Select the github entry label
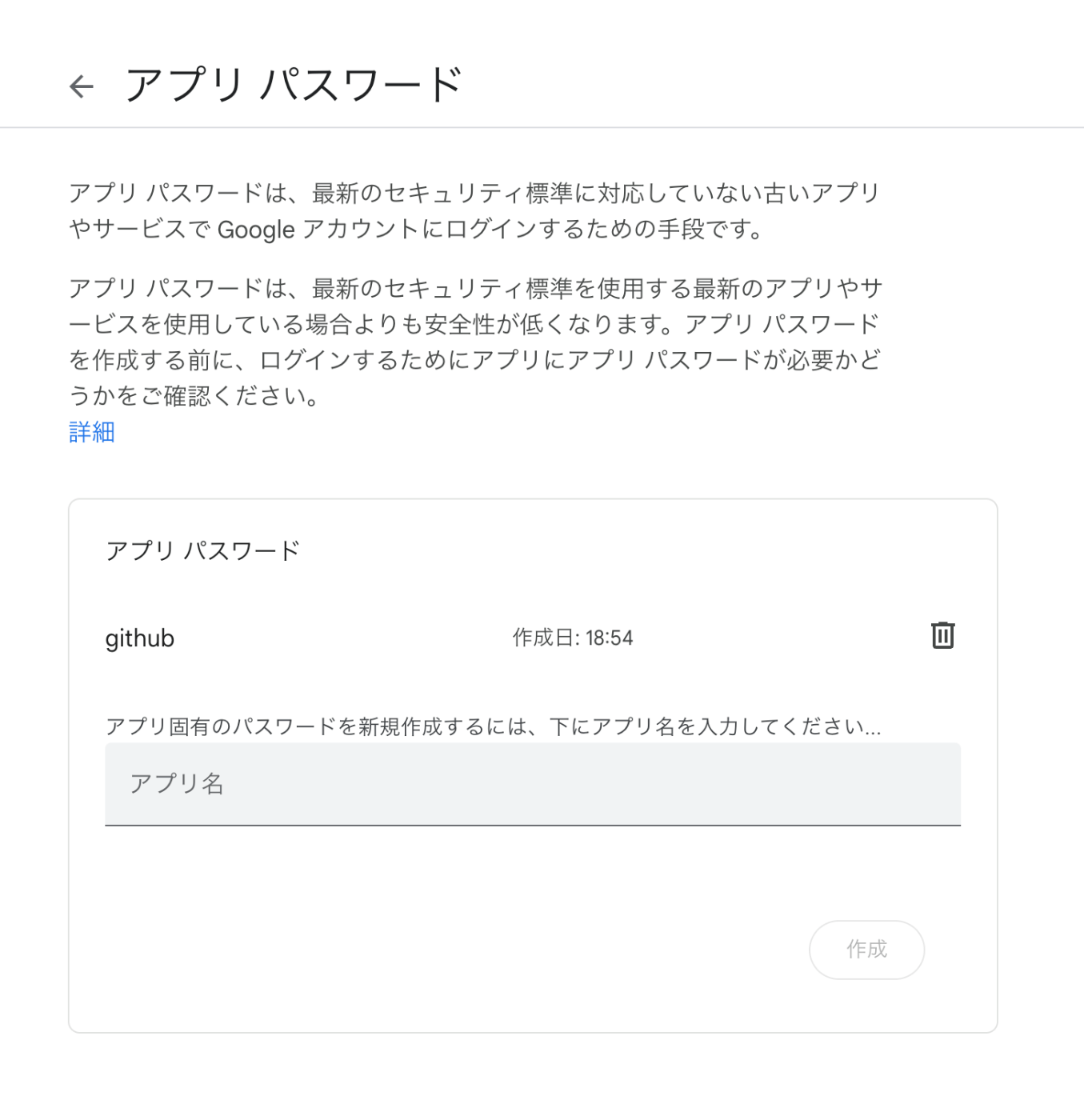This screenshot has height=1120, width=1084. (x=140, y=638)
